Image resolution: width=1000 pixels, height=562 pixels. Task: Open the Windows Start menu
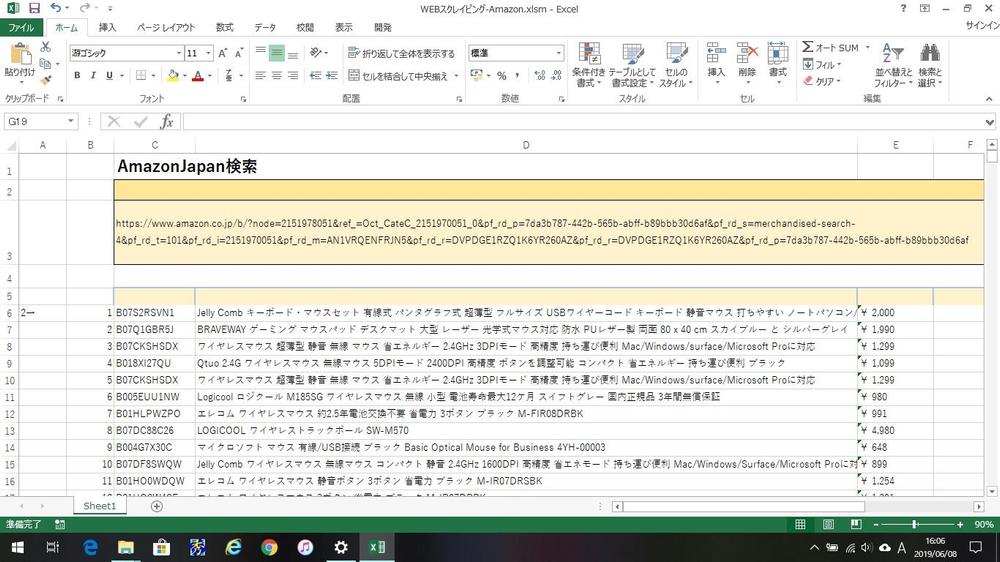pyautogui.click(x=17, y=547)
